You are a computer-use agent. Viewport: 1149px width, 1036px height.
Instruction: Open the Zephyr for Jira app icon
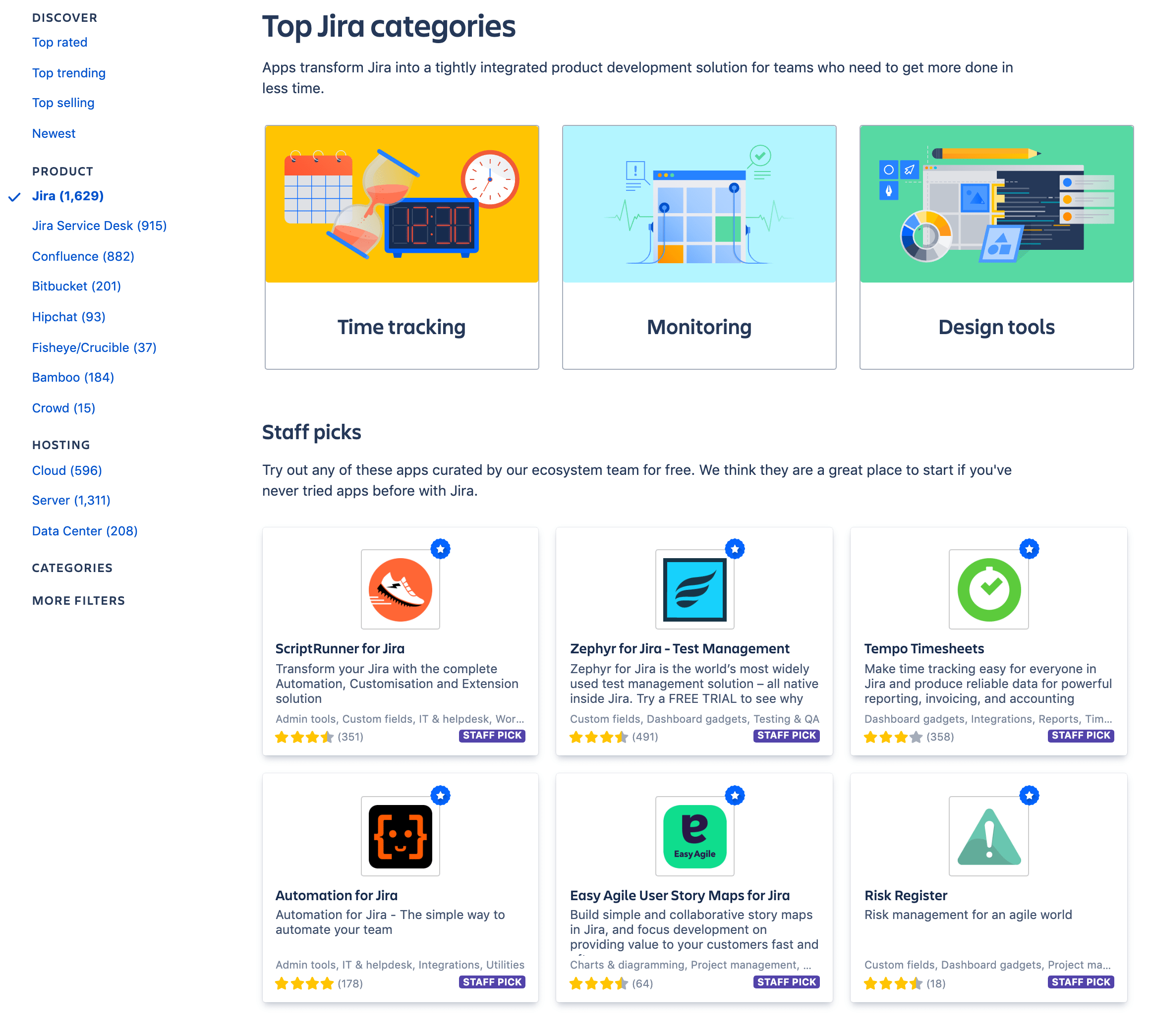click(694, 589)
